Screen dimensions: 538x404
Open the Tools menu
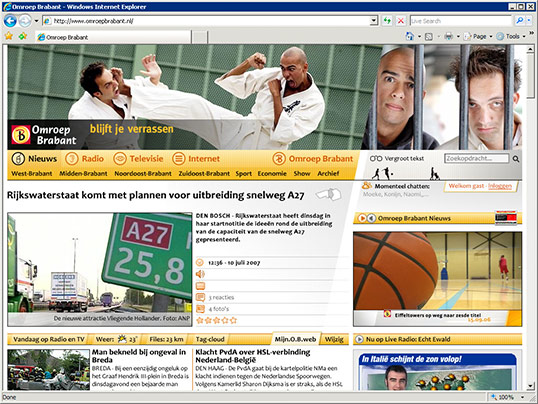pos(511,36)
